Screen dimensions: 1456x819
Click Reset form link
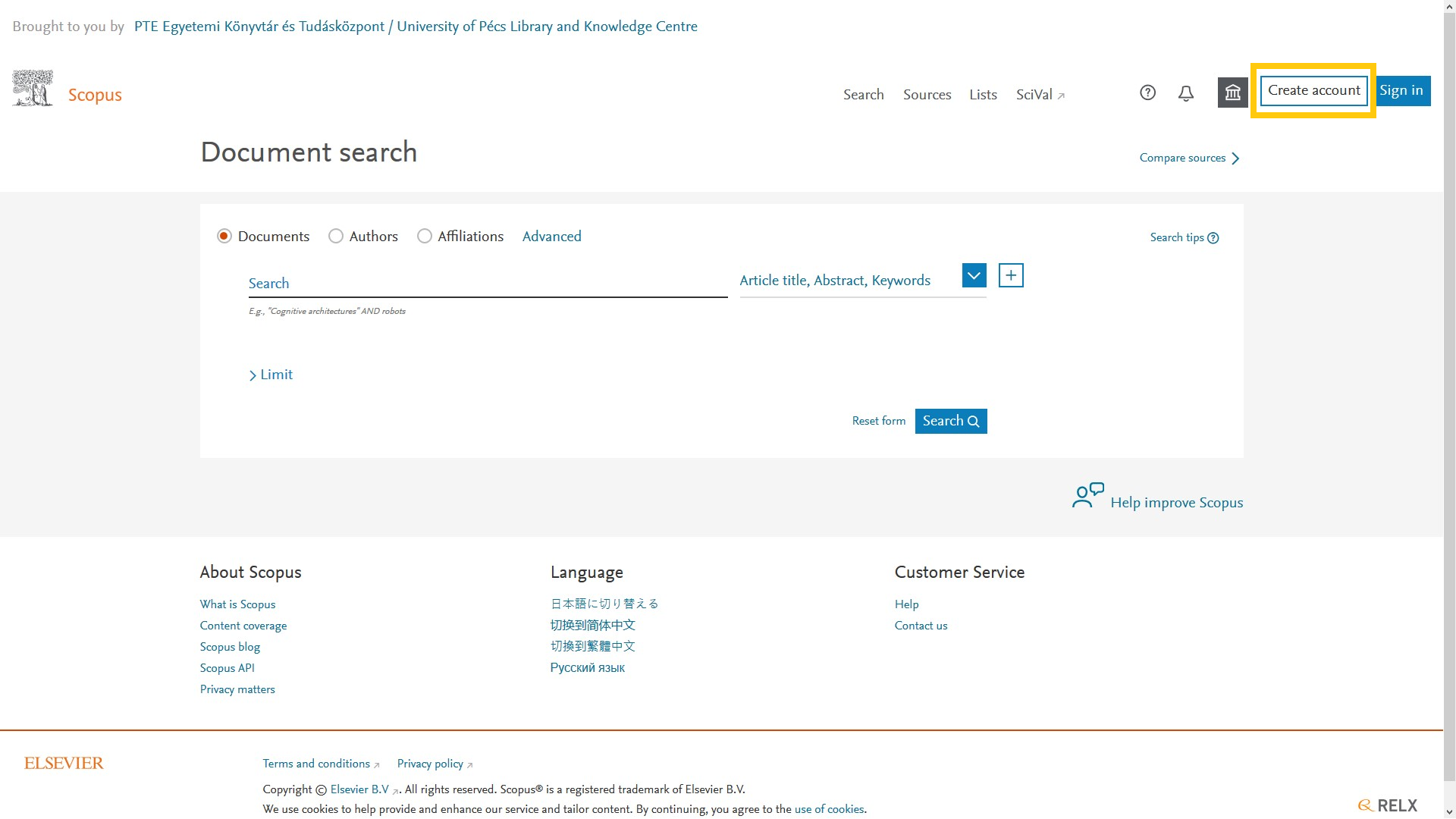tap(879, 421)
